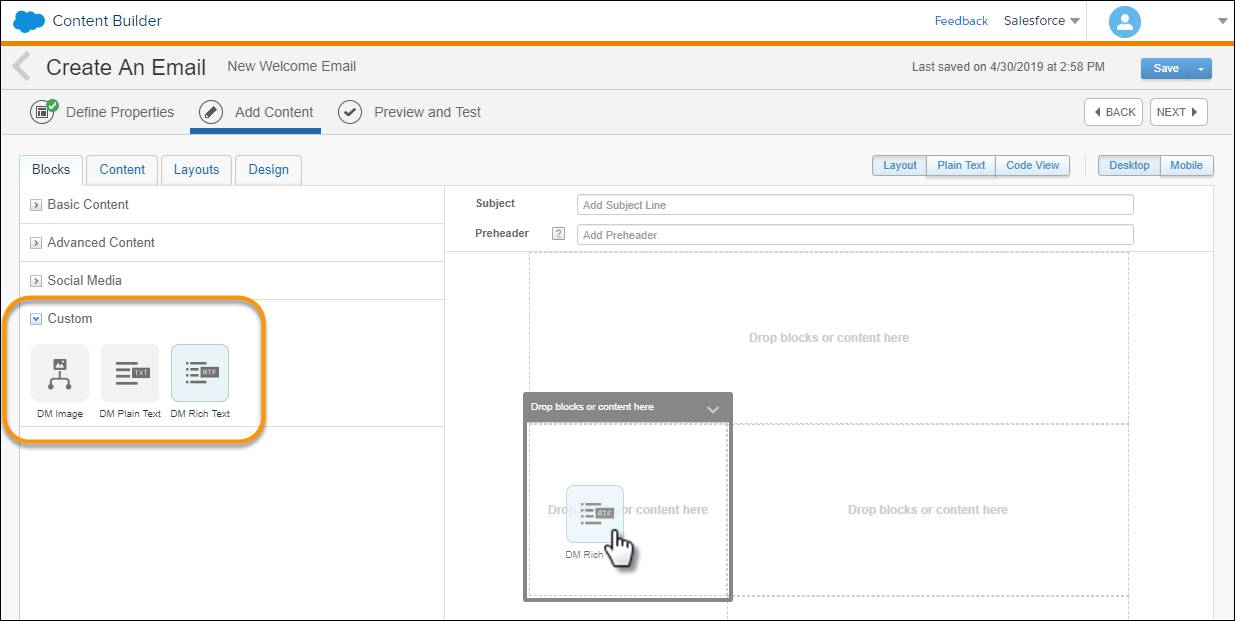Collapse the Custom blocks section
The width and height of the screenshot is (1235, 621).
pos(35,318)
